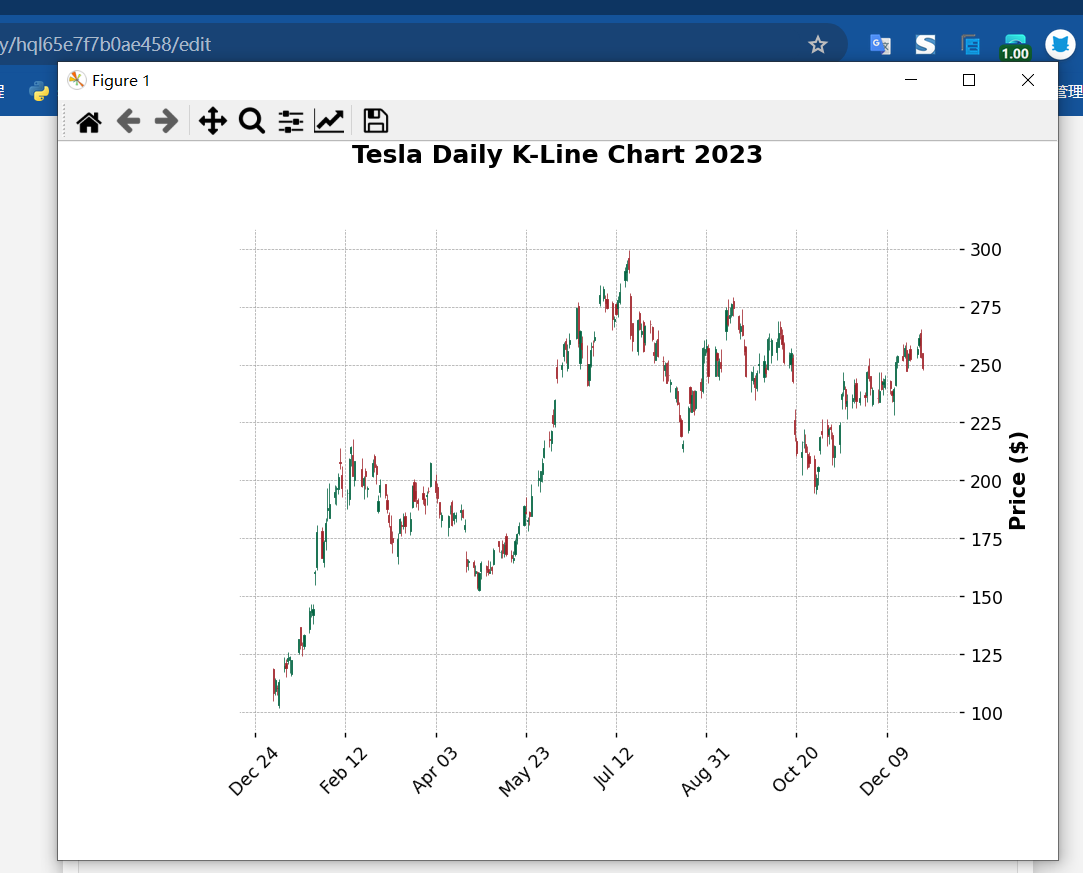Bookmark this page with the star icon
Viewport: 1083px width, 873px height.
coord(818,44)
